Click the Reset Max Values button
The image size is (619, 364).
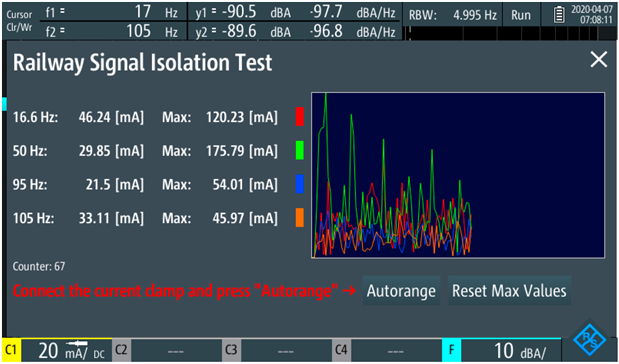click(509, 291)
